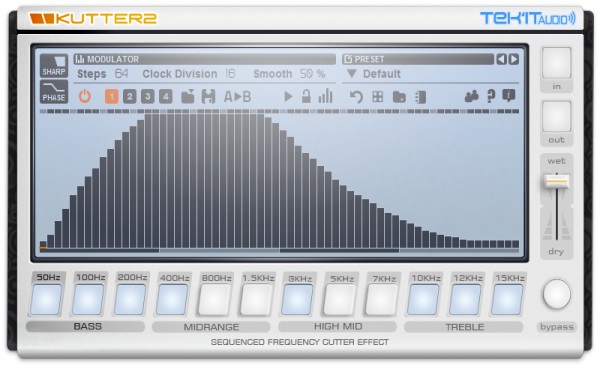Select modulator pattern slot 1
600x370 pixels.
[x=111, y=96]
